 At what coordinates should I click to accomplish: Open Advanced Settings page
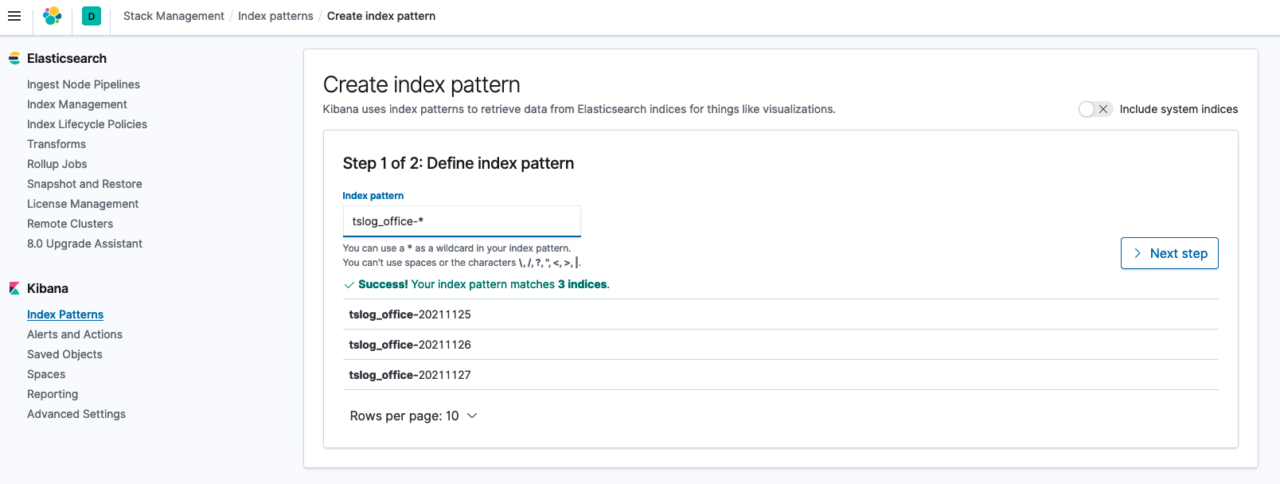click(76, 415)
